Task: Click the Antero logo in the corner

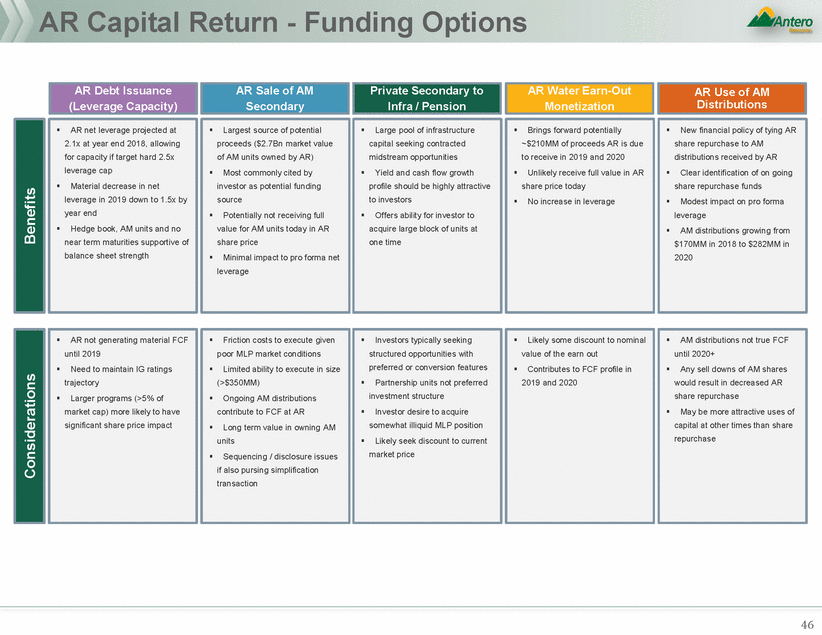Action: [x=781, y=22]
